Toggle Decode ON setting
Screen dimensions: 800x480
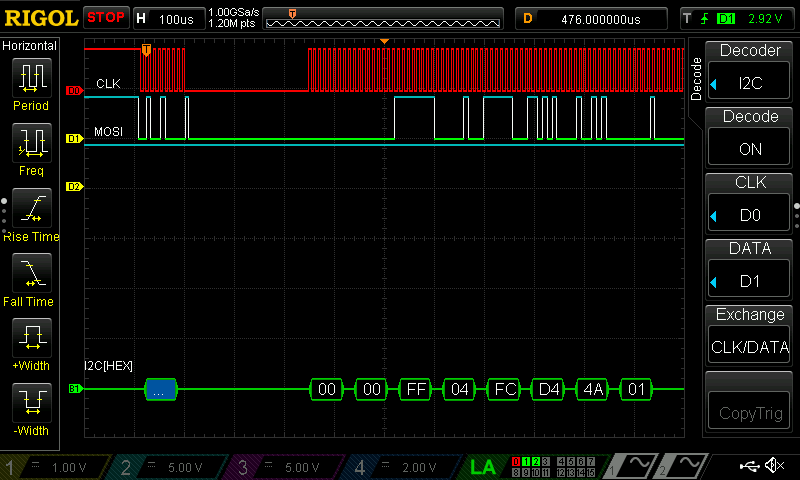pos(750,149)
